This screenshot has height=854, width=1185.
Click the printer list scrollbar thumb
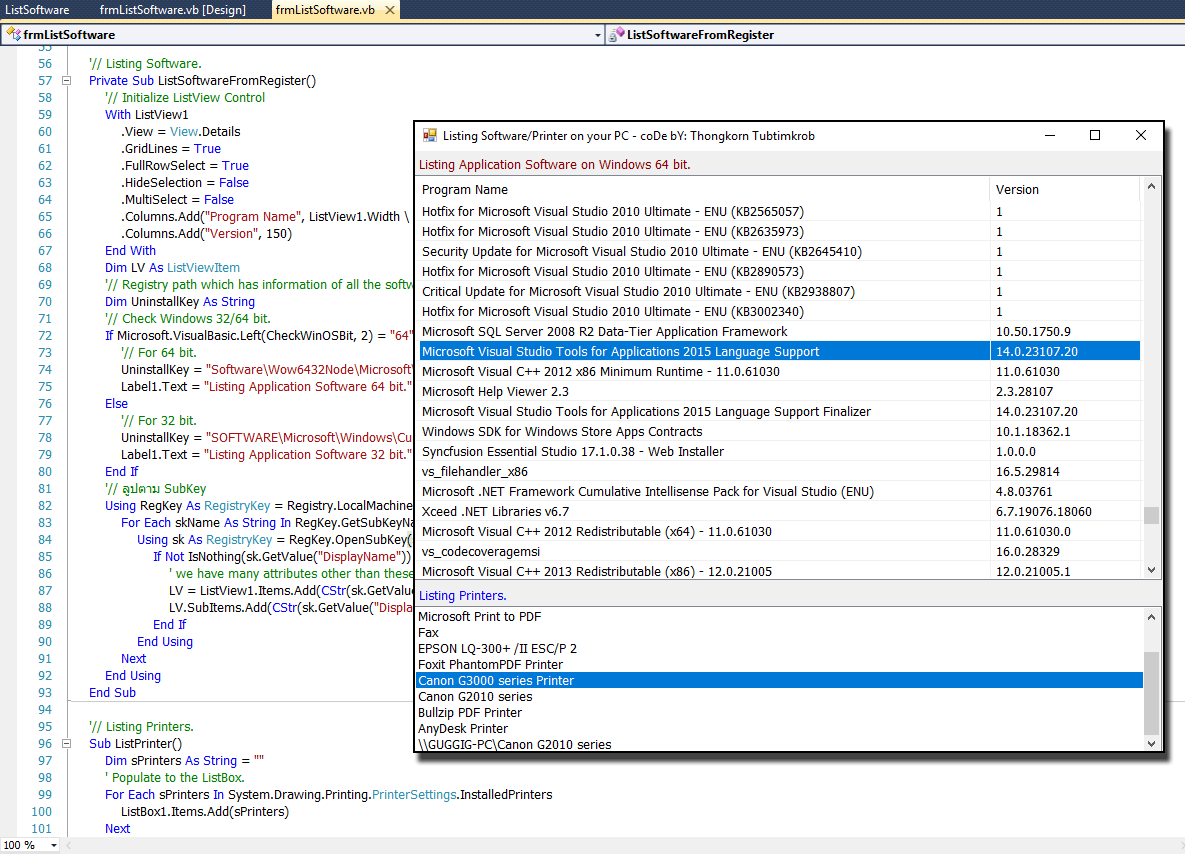pyautogui.click(x=1151, y=693)
